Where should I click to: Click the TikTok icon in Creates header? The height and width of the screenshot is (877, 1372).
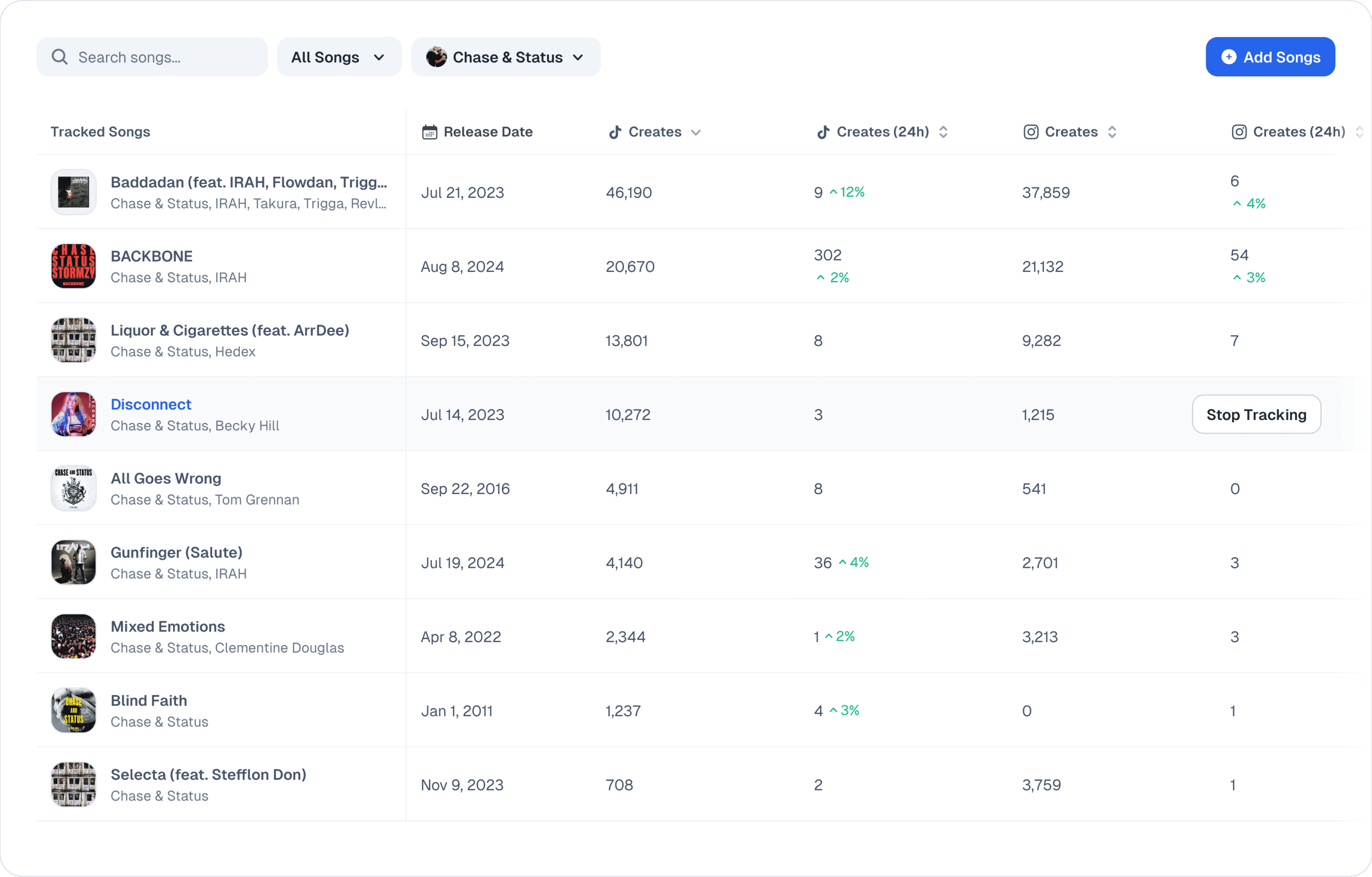coord(615,132)
